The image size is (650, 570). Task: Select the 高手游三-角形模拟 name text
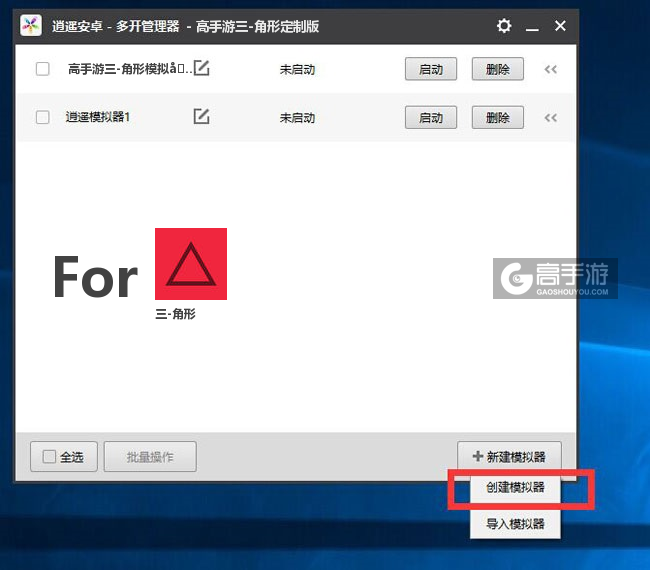(x=130, y=68)
